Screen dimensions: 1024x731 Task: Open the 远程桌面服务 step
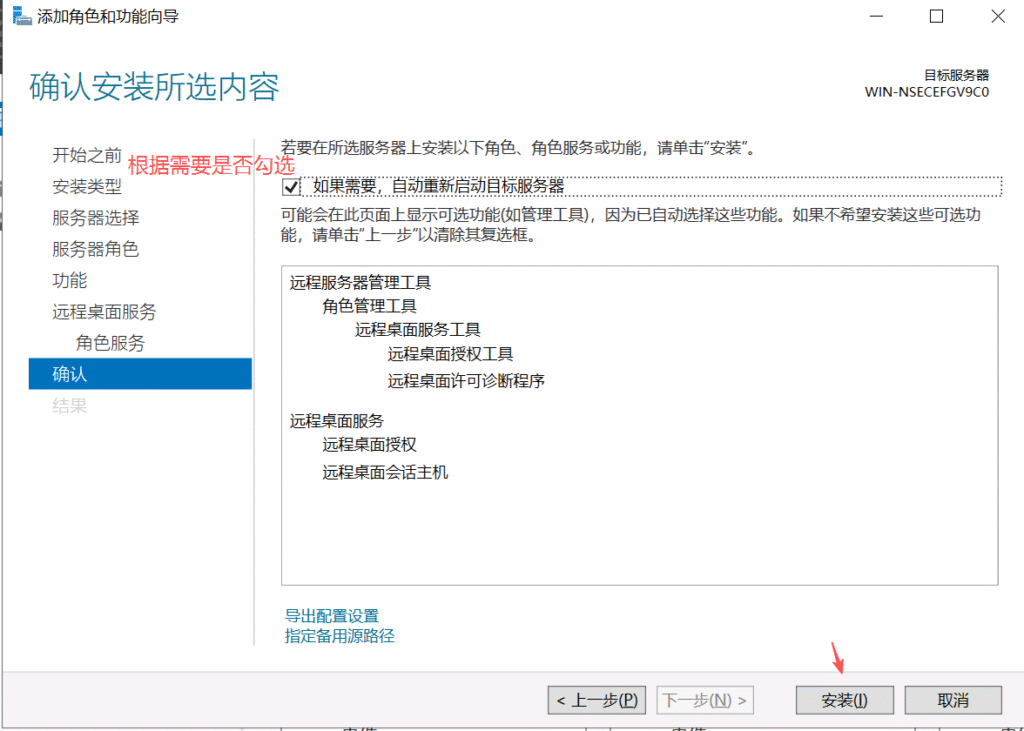[x=104, y=312]
